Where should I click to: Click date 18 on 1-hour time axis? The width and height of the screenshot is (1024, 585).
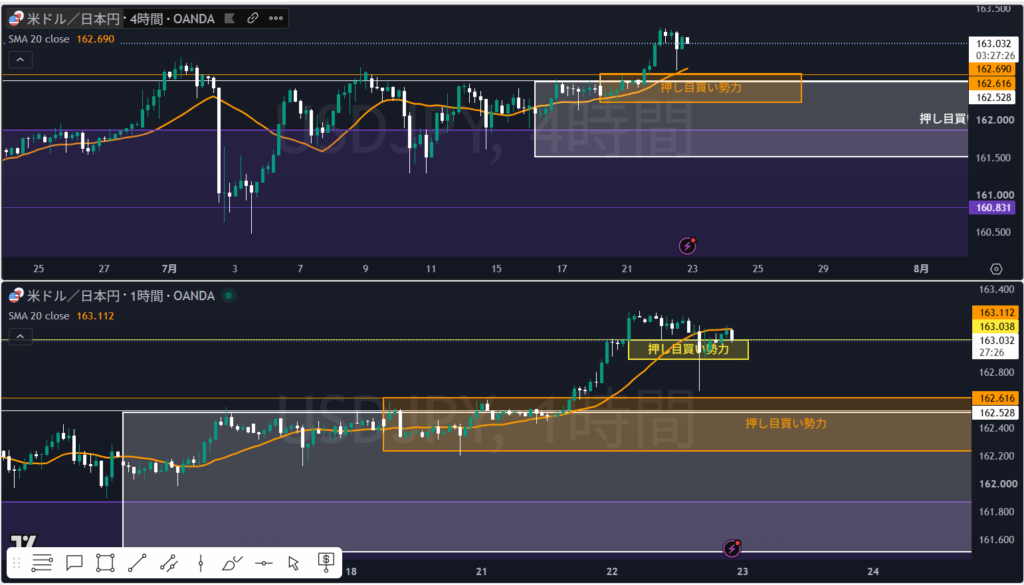click(x=351, y=571)
